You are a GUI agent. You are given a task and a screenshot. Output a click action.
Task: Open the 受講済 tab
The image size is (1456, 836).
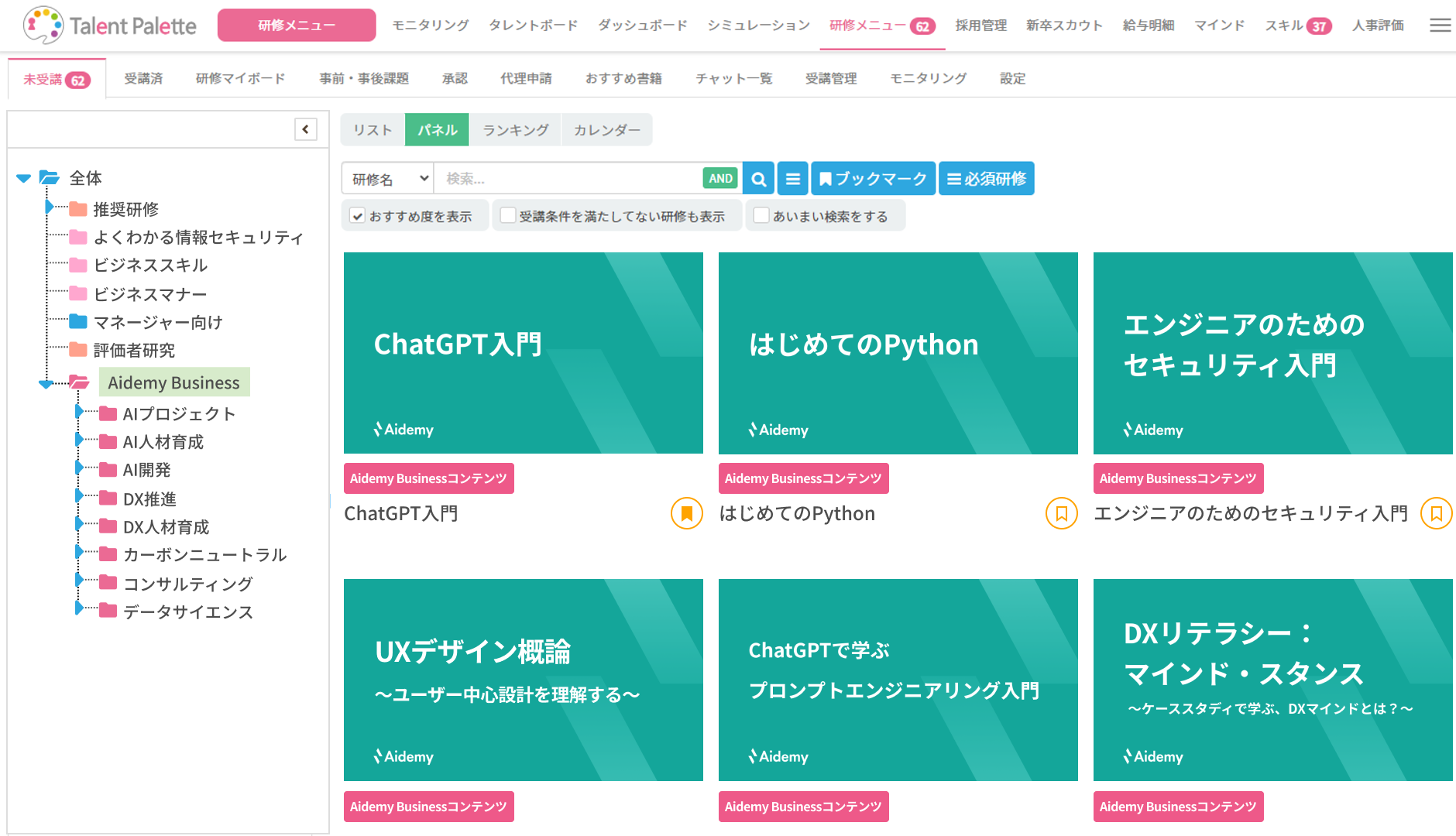pos(143,78)
